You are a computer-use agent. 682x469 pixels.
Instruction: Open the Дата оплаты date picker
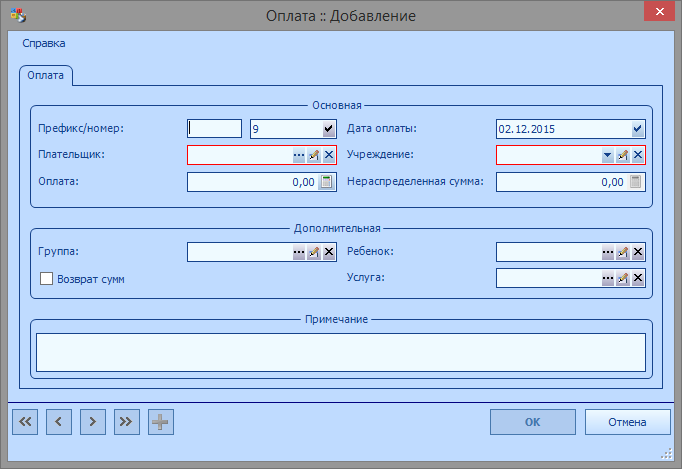638,129
